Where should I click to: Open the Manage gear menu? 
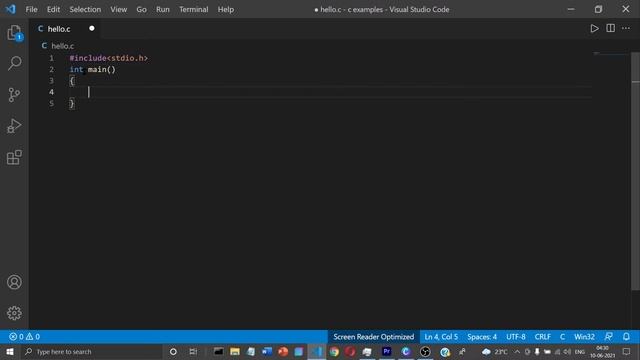(14, 313)
